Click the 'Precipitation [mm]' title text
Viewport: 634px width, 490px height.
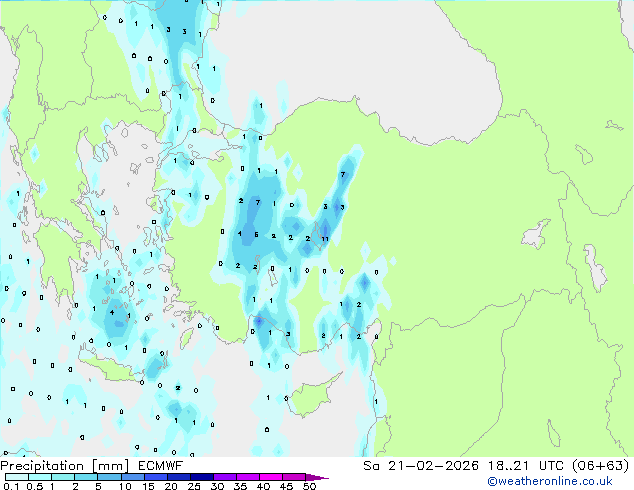pos(65,466)
